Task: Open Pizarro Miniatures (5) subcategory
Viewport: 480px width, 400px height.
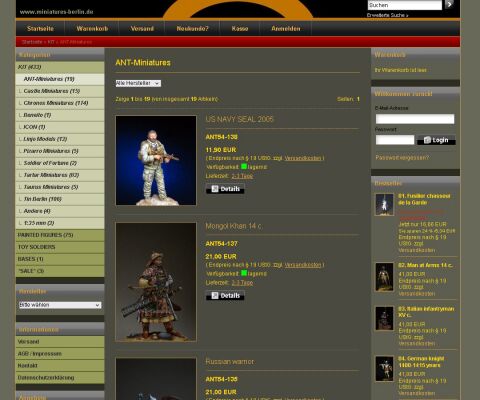Action: click(60, 151)
